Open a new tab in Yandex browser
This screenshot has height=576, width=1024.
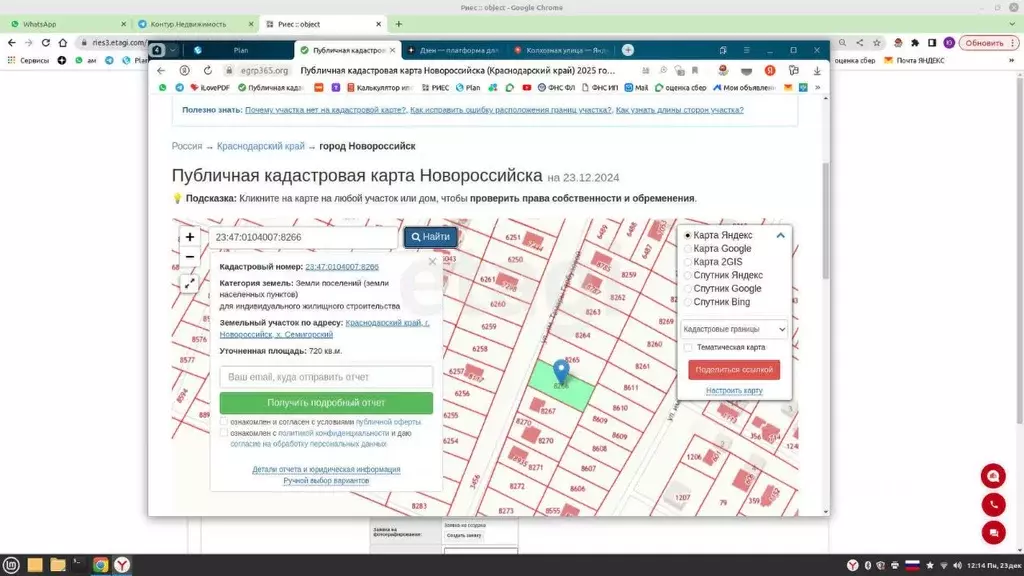pyautogui.click(x=628, y=50)
